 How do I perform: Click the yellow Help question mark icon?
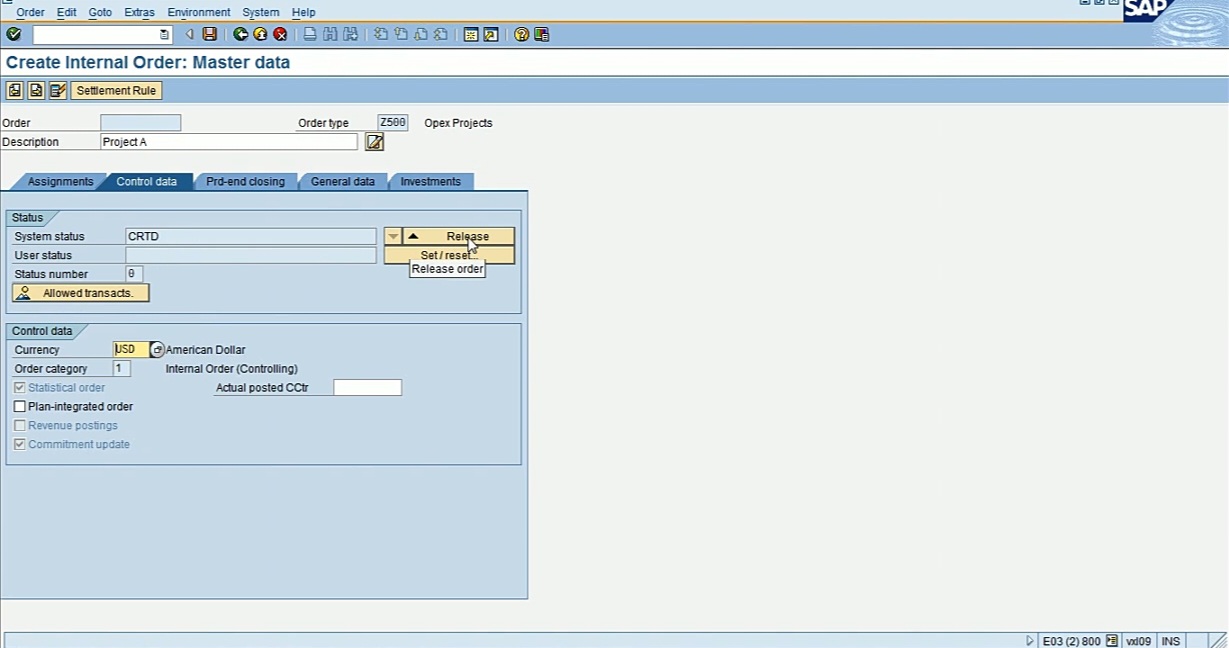pyautogui.click(x=521, y=34)
